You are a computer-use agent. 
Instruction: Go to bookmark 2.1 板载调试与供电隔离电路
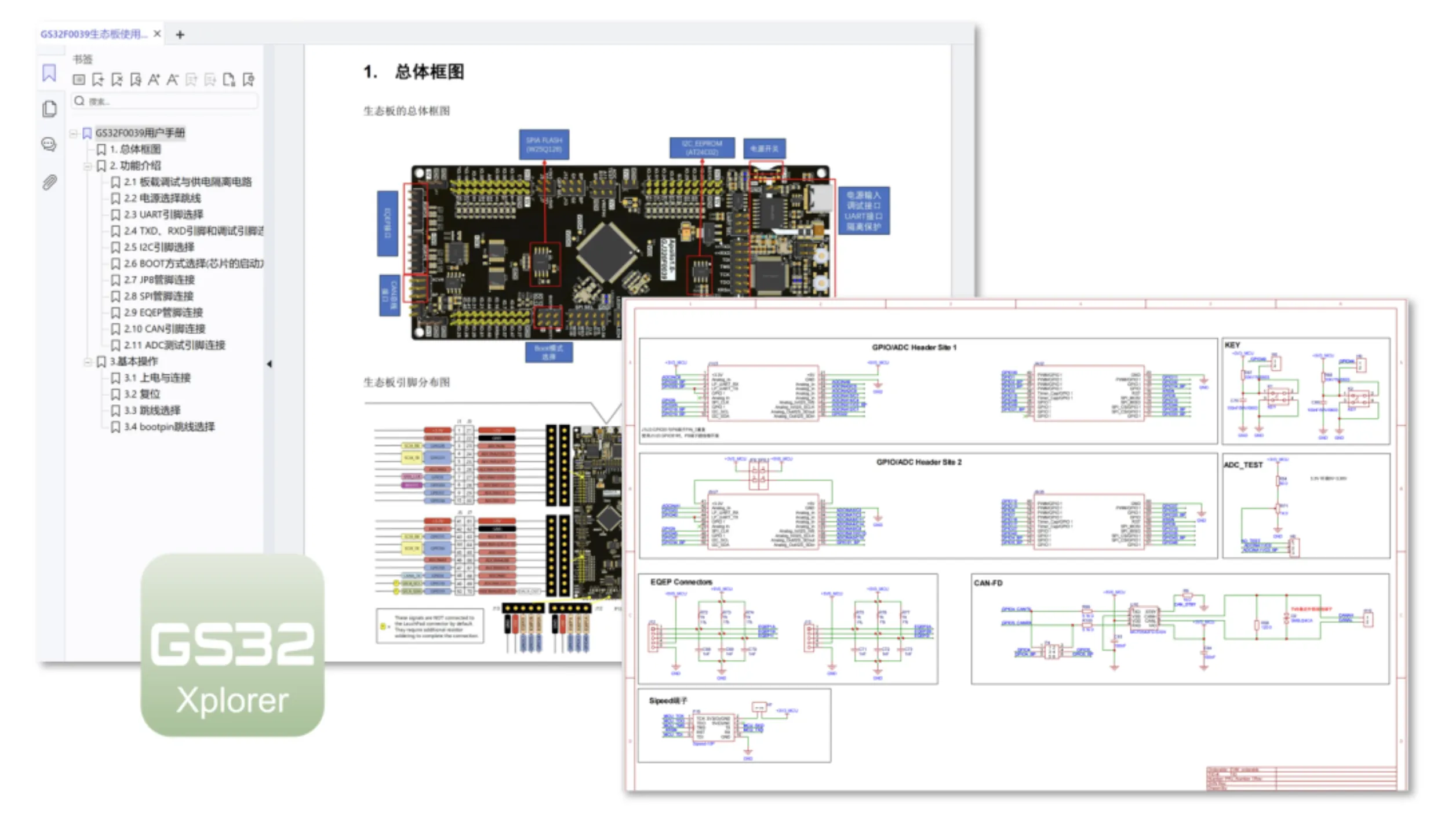188,182
